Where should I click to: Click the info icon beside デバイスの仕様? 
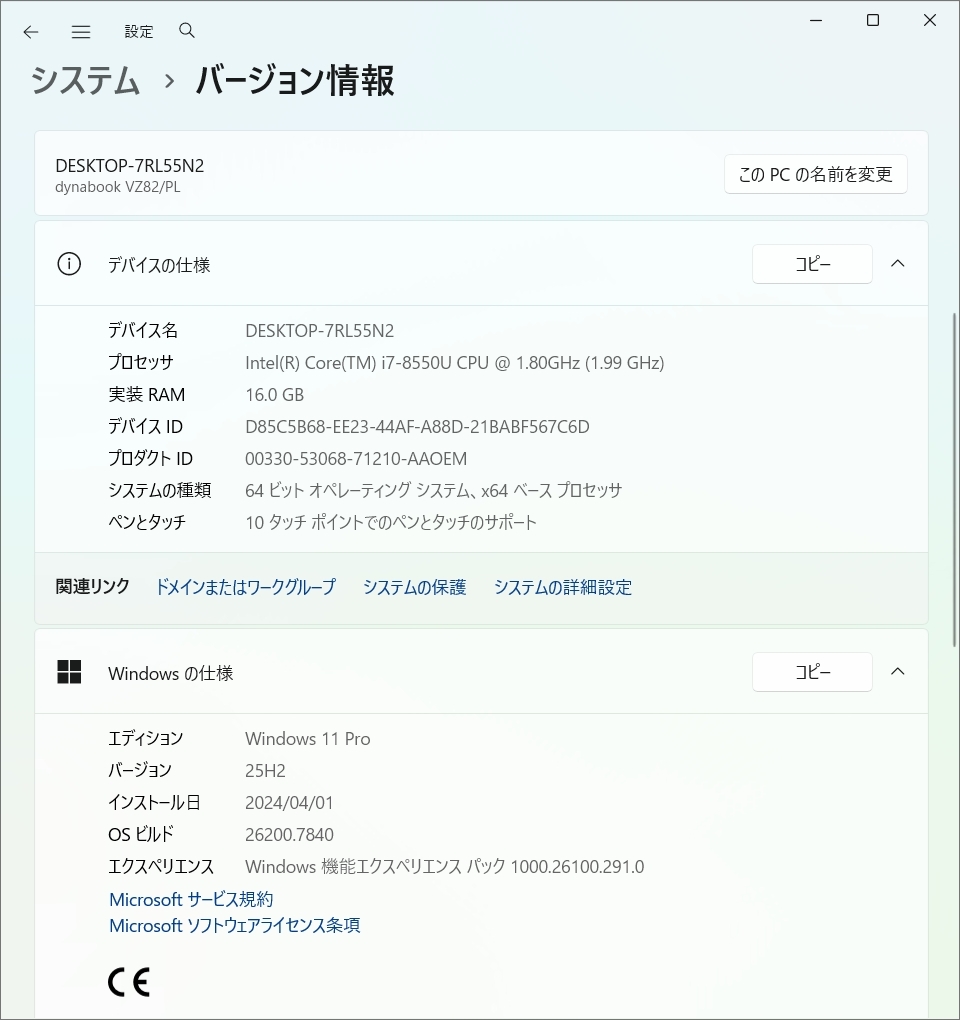click(x=69, y=264)
